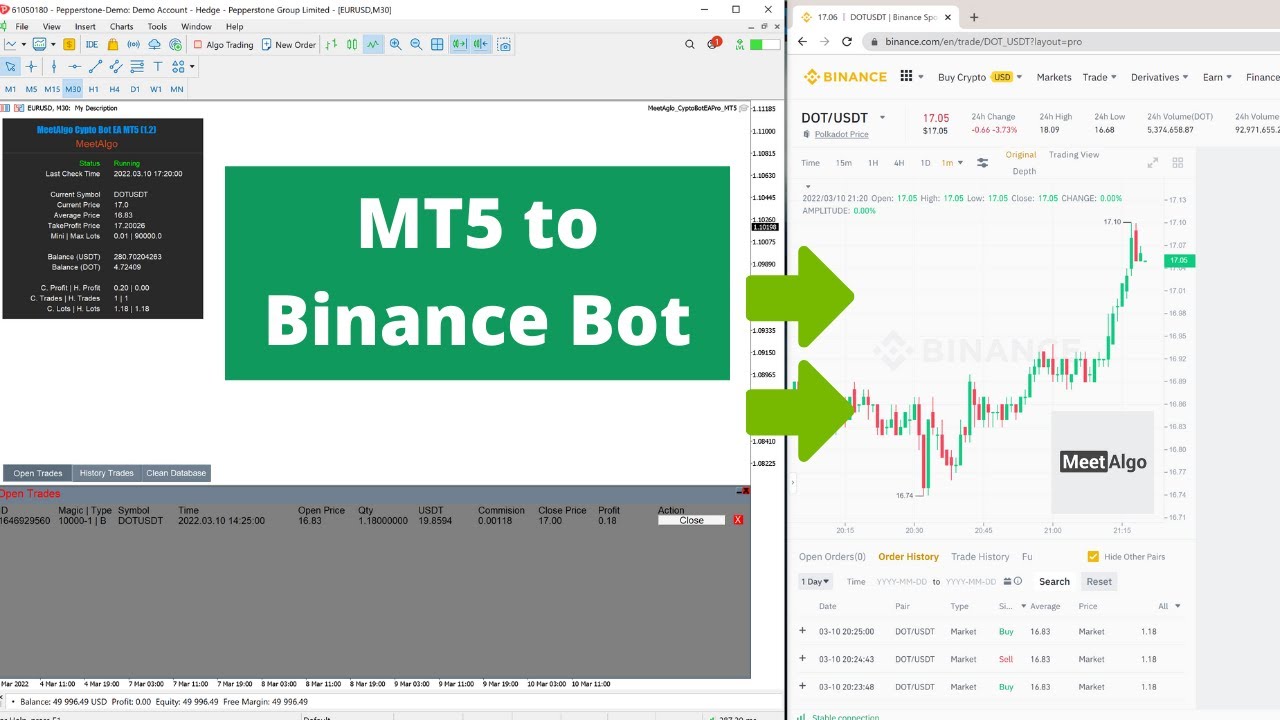Expand the 20:25:00 Buy order row
This screenshot has width=1280, height=720.
coord(802,631)
